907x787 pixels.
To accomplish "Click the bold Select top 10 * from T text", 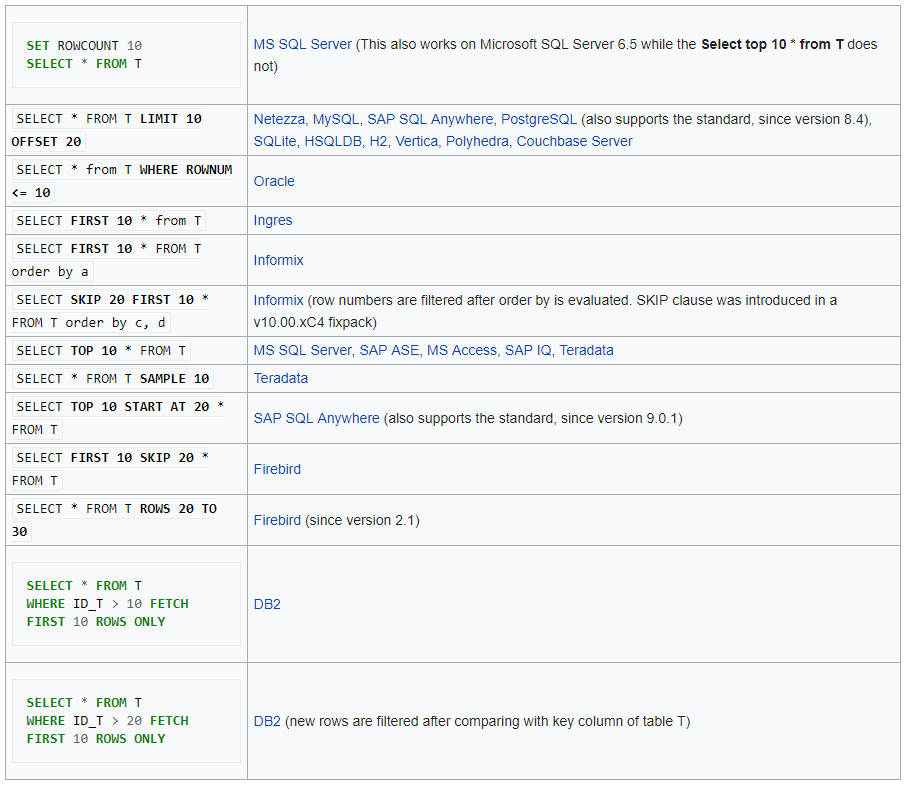I will coord(772,45).
